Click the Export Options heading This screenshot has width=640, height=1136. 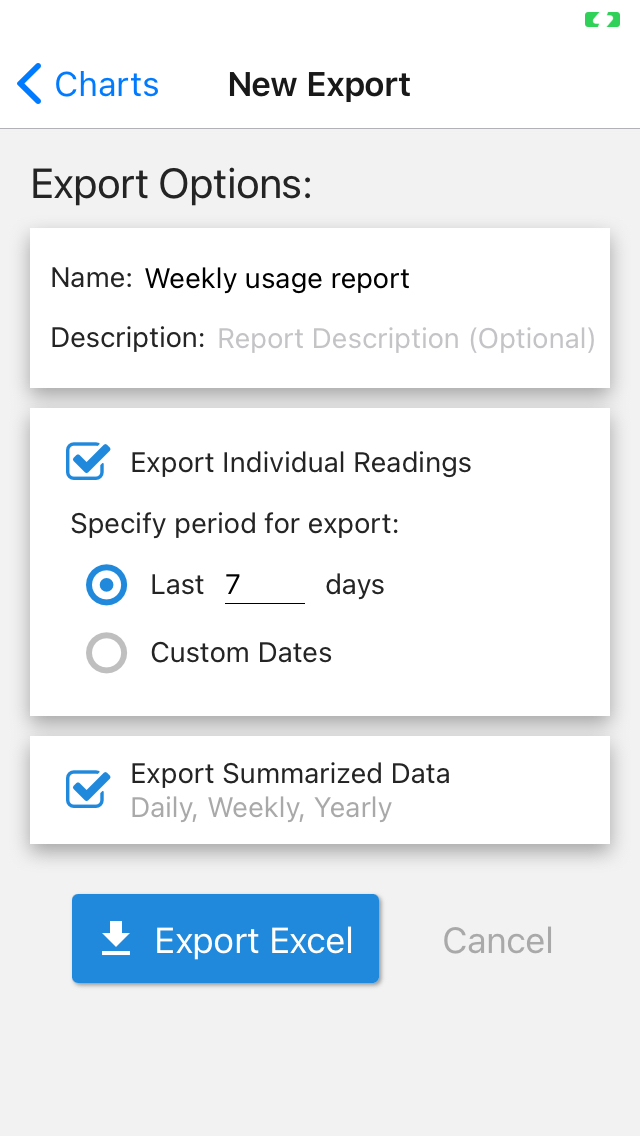[x=172, y=185]
